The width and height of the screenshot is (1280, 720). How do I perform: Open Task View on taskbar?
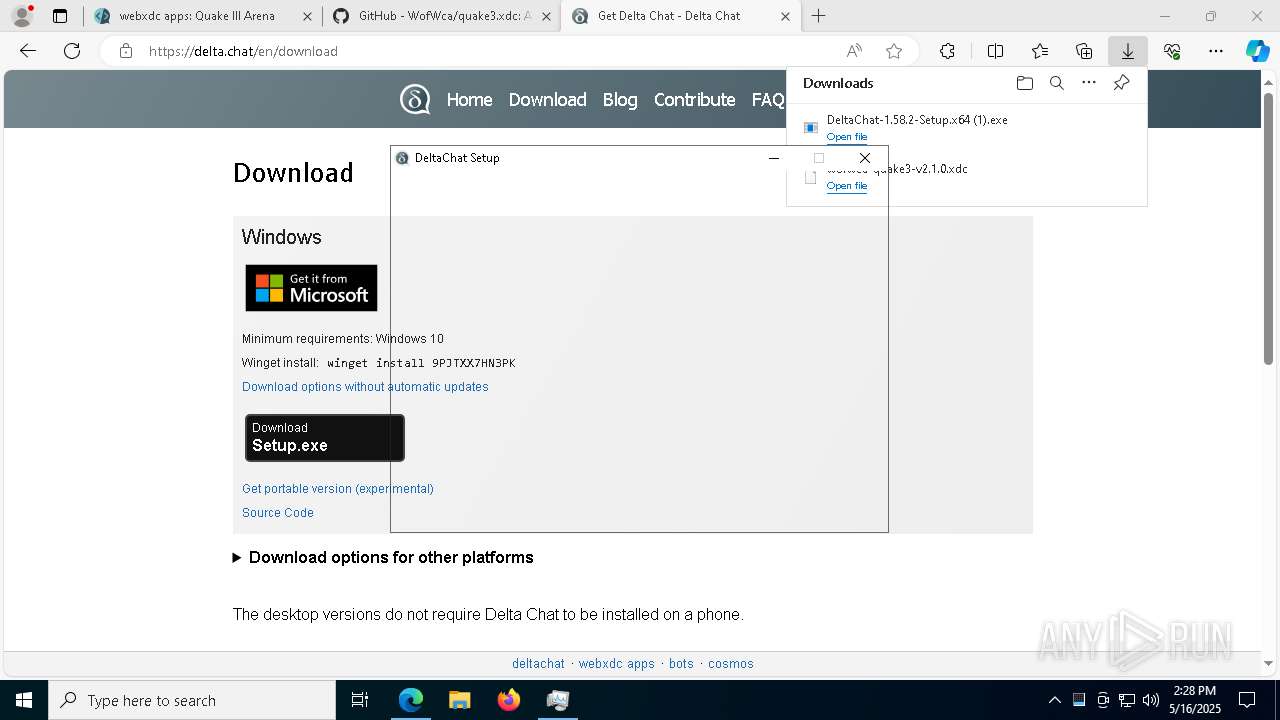coord(360,700)
